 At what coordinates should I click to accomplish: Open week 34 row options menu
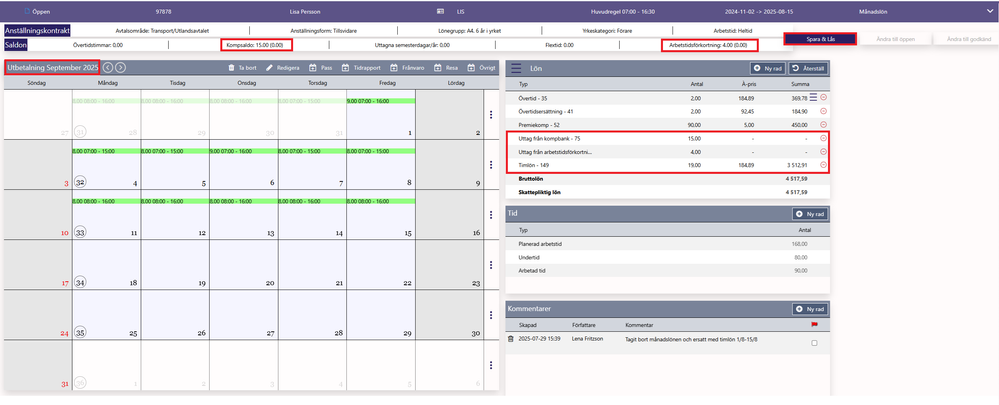tap(491, 264)
